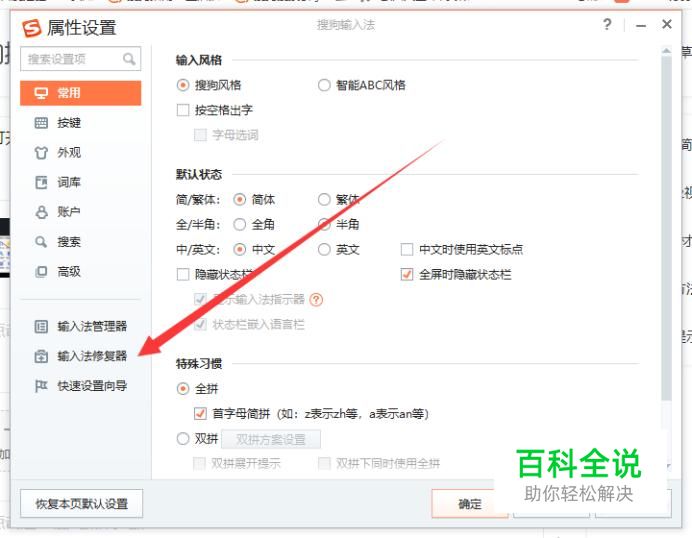
Task: Toggle 首字母简拼 checkbox
Action: (200, 414)
